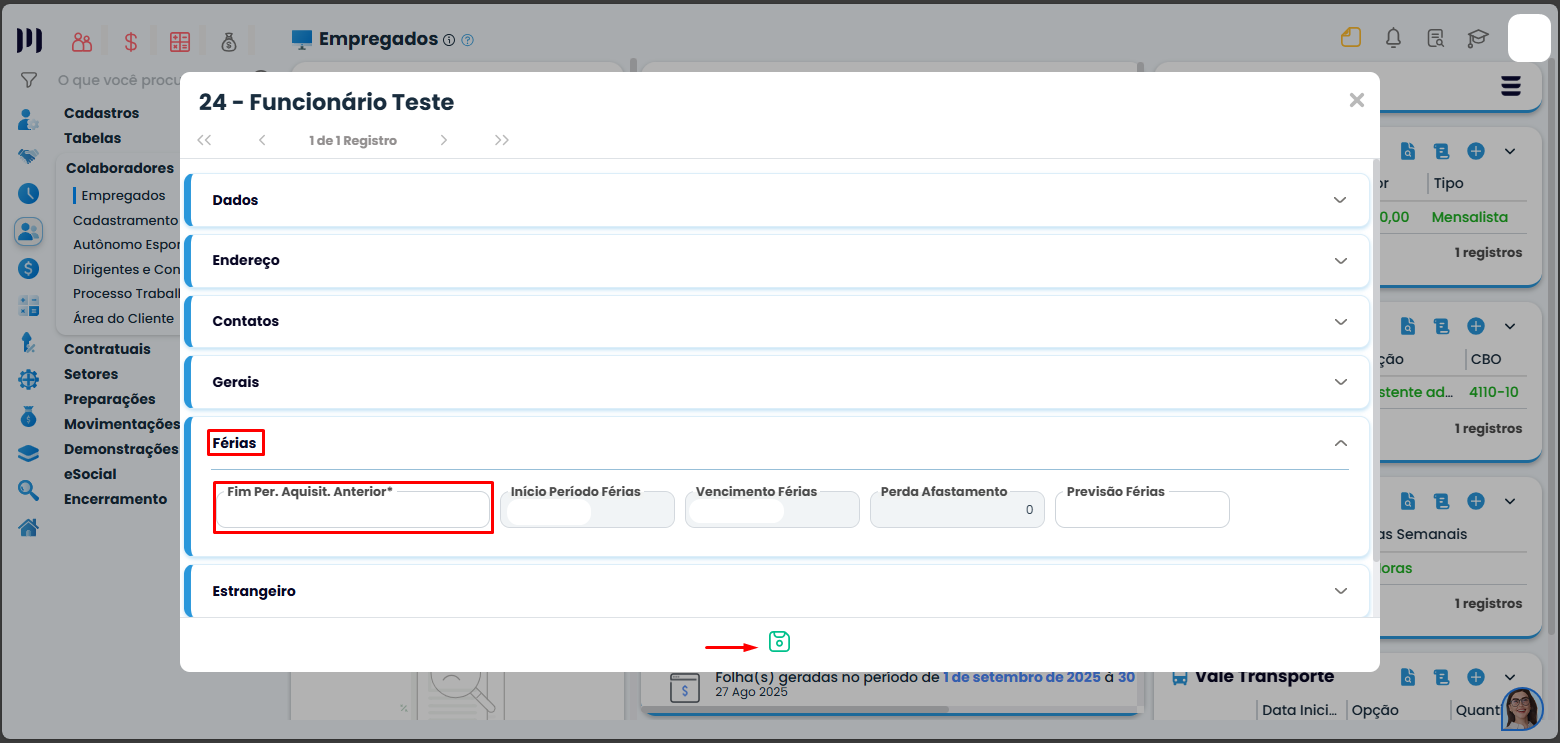
Task: Open the handshake sidebar icon
Action: pos(28,157)
